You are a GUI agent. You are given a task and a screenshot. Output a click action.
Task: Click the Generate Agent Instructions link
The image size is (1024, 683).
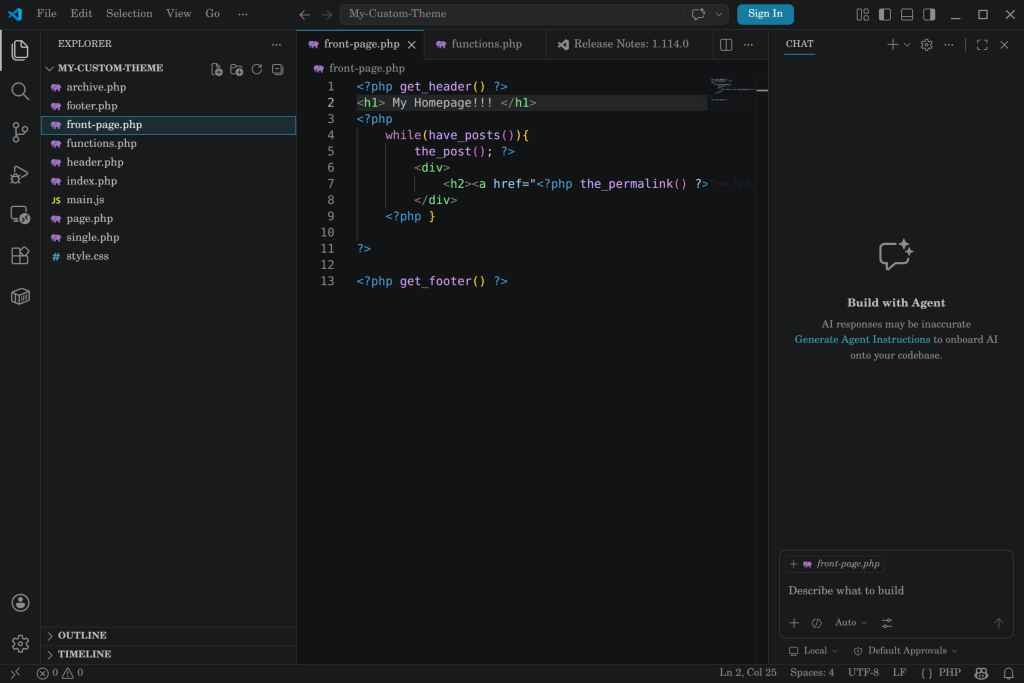pyautogui.click(x=862, y=340)
